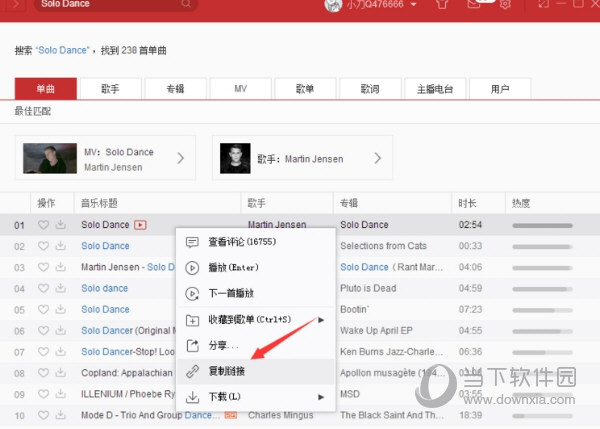
Task: Choose Copy Link (复制链接) in context menu
Action: 256,371
